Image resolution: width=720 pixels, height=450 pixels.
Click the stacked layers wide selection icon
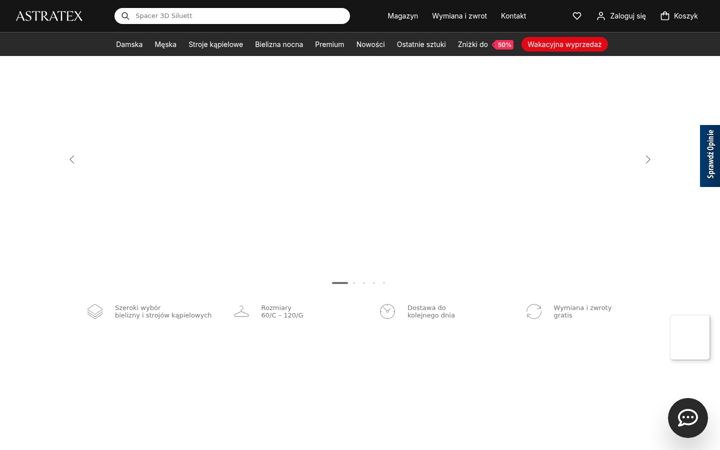point(95,311)
